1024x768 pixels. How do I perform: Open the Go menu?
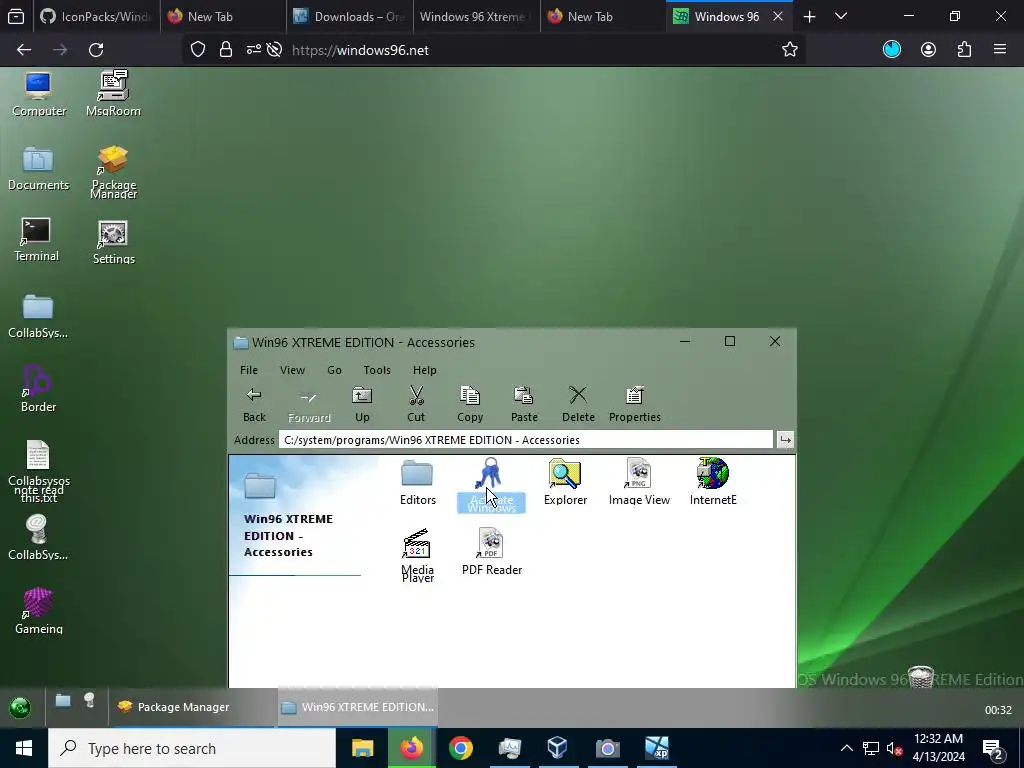(x=334, y=370)
